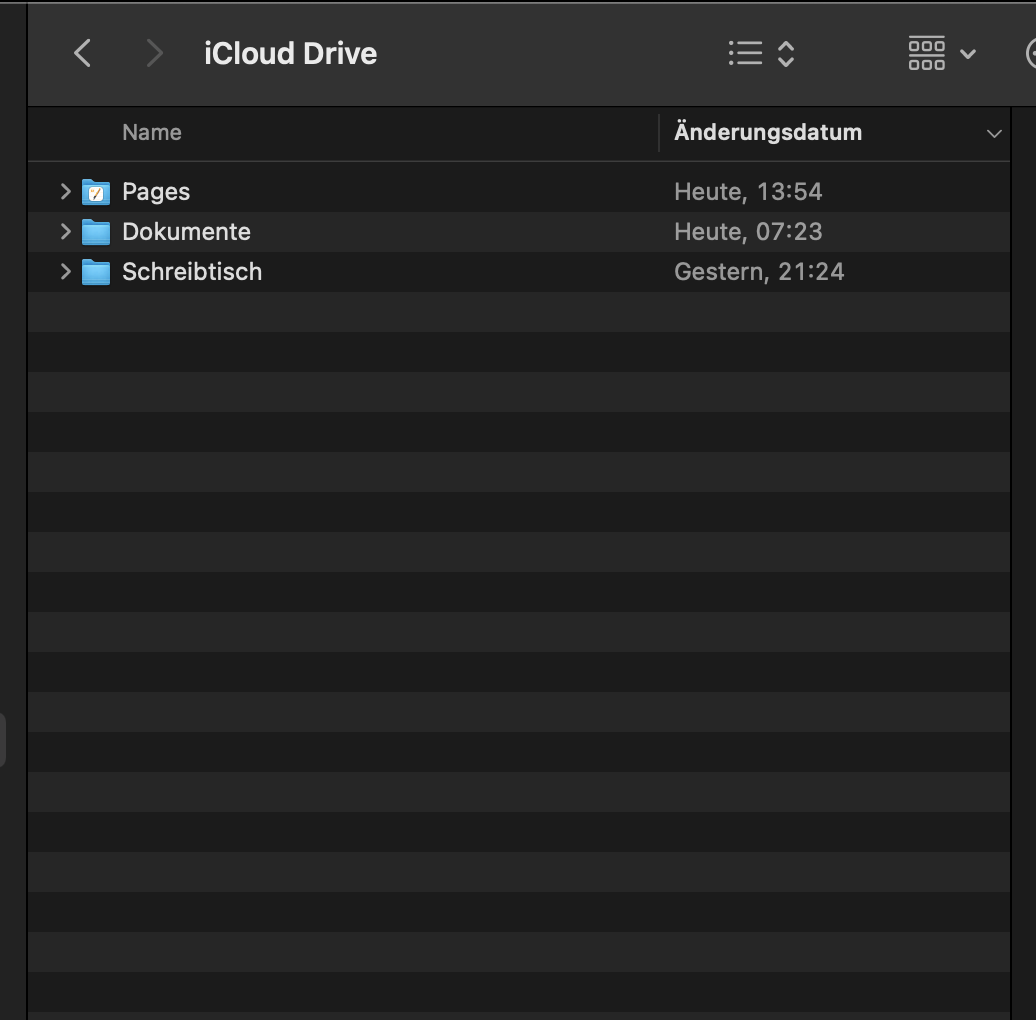Click the Schreibtisch date Gestern, 21:24
The image size is (1036, 1020).
tap(759, 272)
